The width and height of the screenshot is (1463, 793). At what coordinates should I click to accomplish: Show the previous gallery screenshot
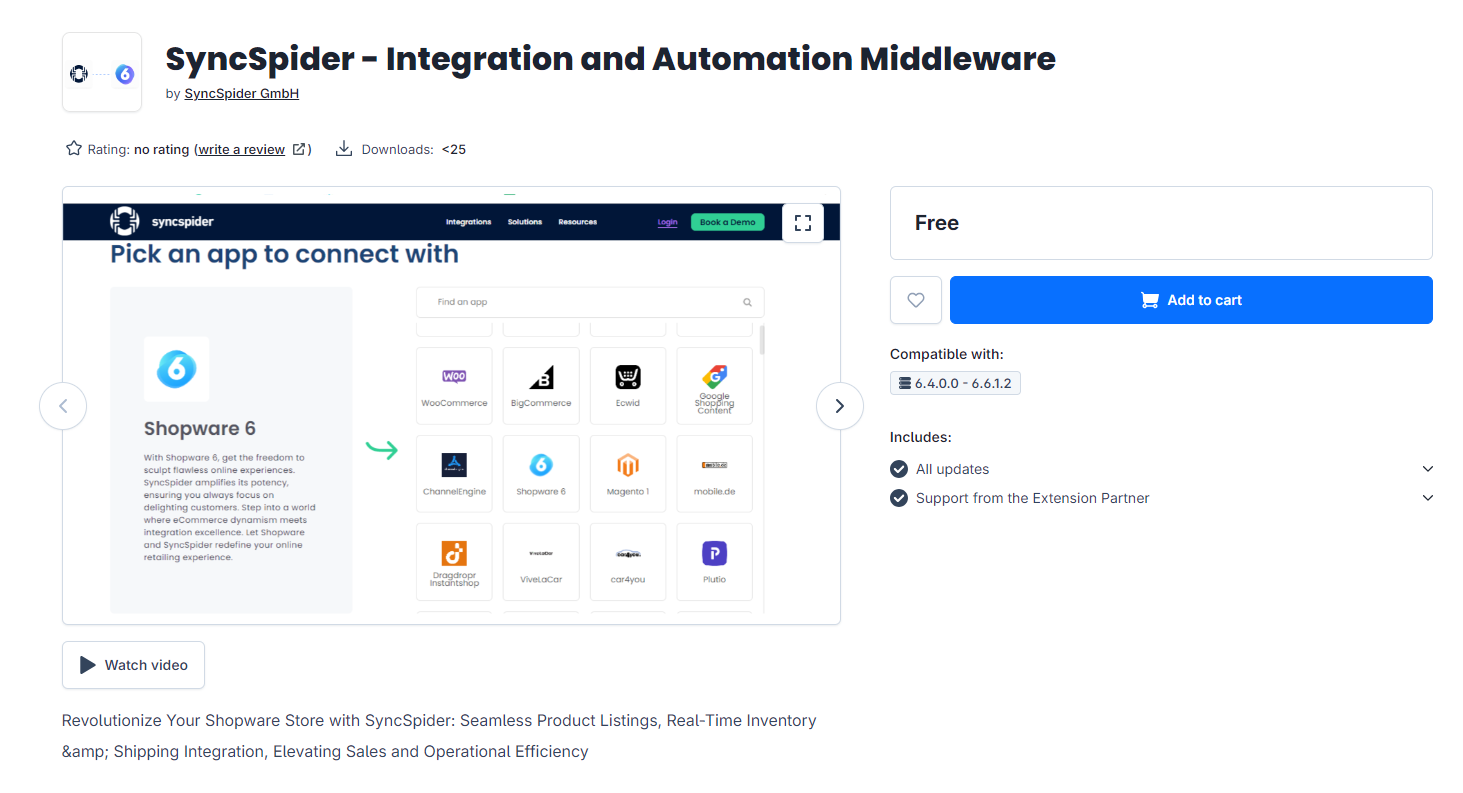(63, 406)
